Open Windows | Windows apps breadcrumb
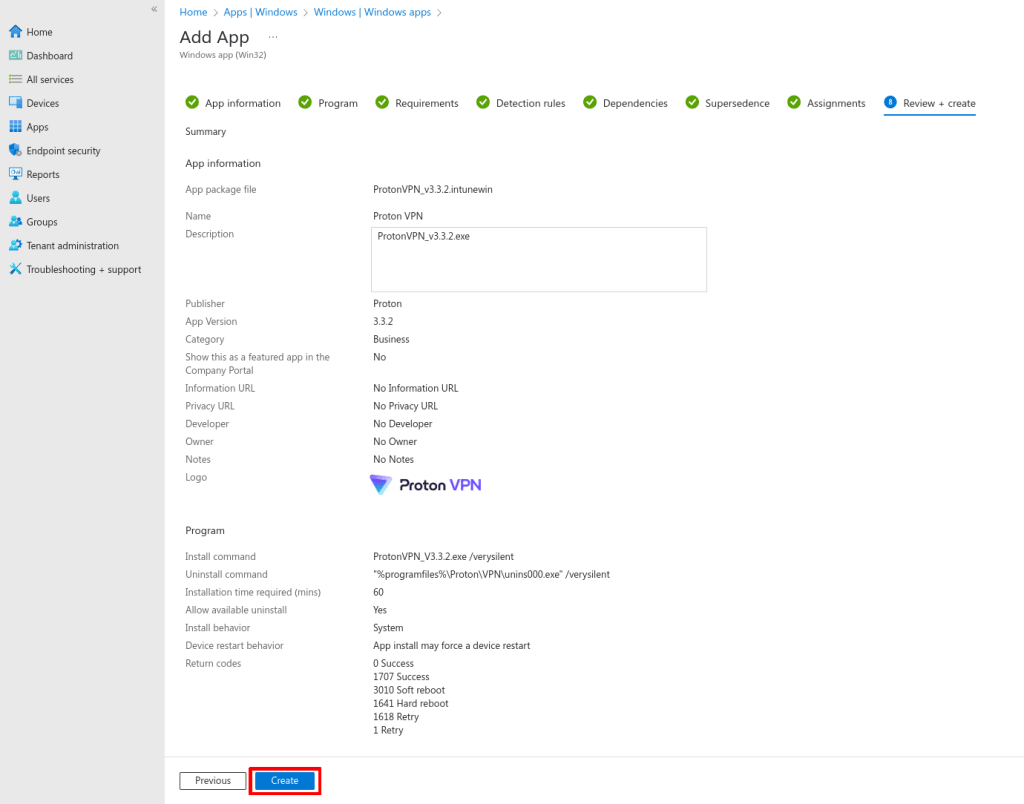The image size is (1024, 804). click(372, 12)
